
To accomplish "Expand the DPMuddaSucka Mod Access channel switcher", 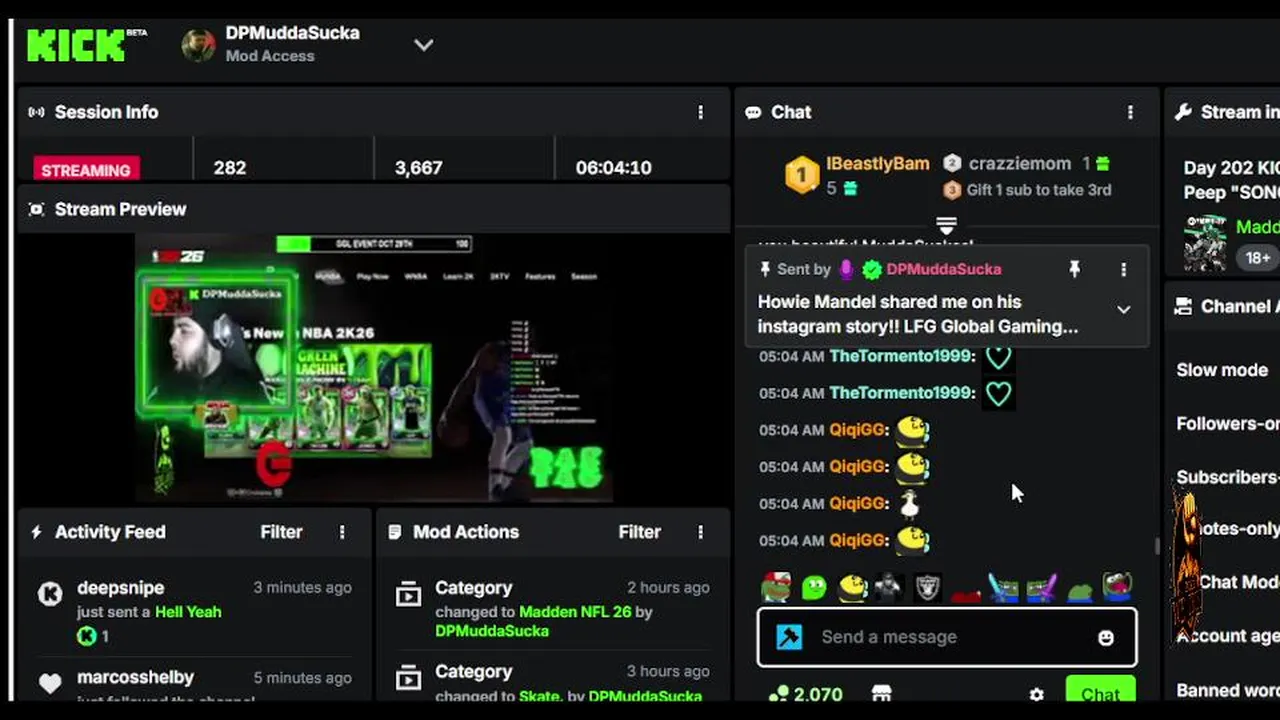I will click(x=423, y=45).
